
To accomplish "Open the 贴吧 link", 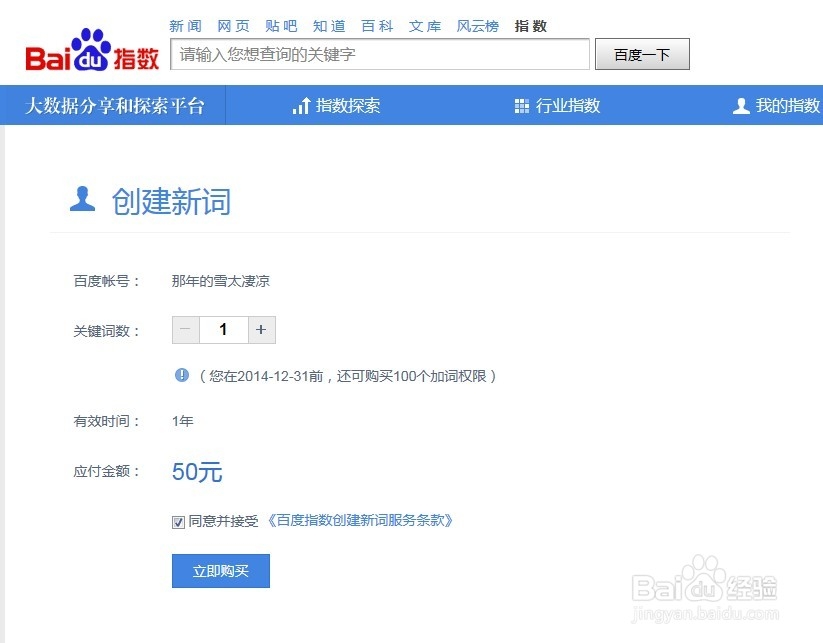I will coord(281,26).
